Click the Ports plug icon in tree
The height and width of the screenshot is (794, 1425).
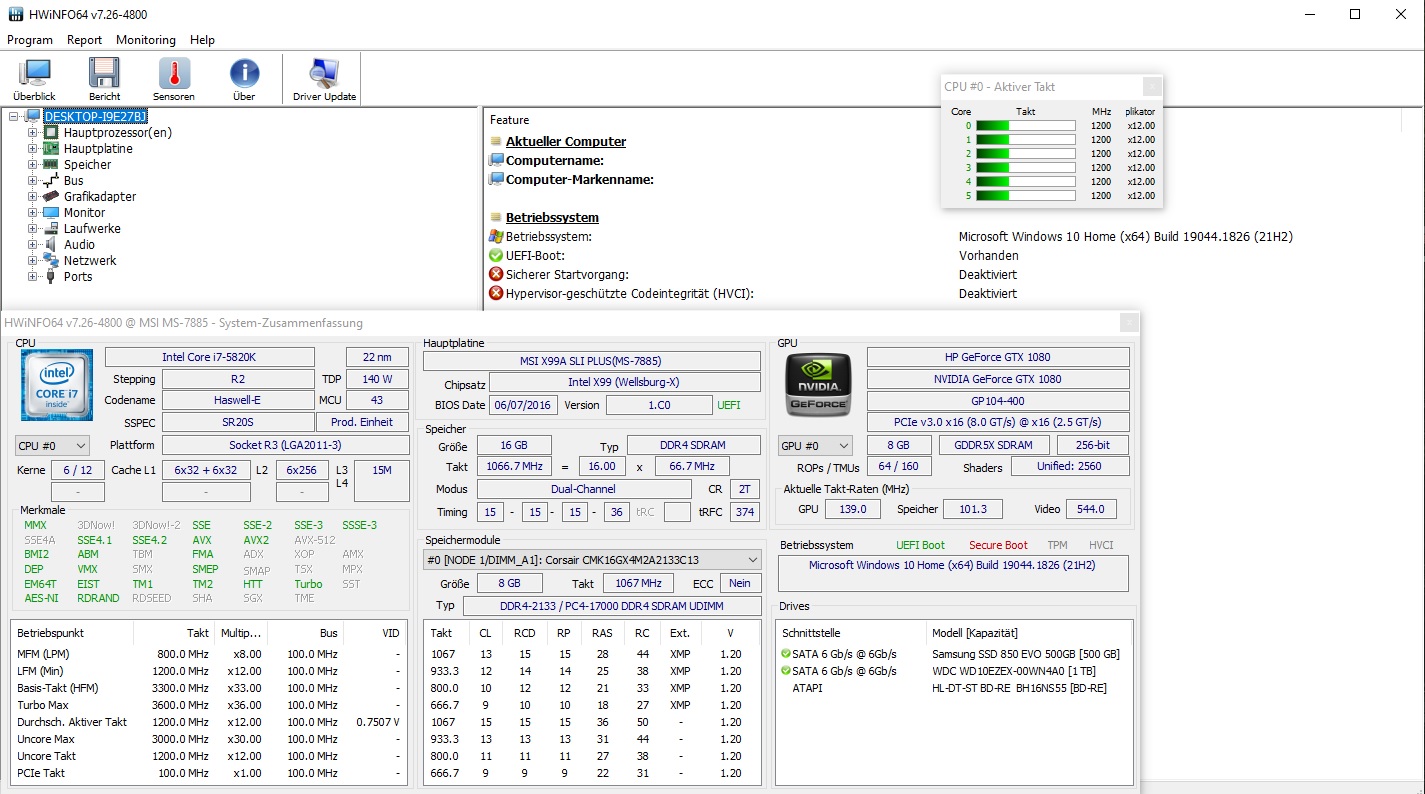(x=51, y=276)
